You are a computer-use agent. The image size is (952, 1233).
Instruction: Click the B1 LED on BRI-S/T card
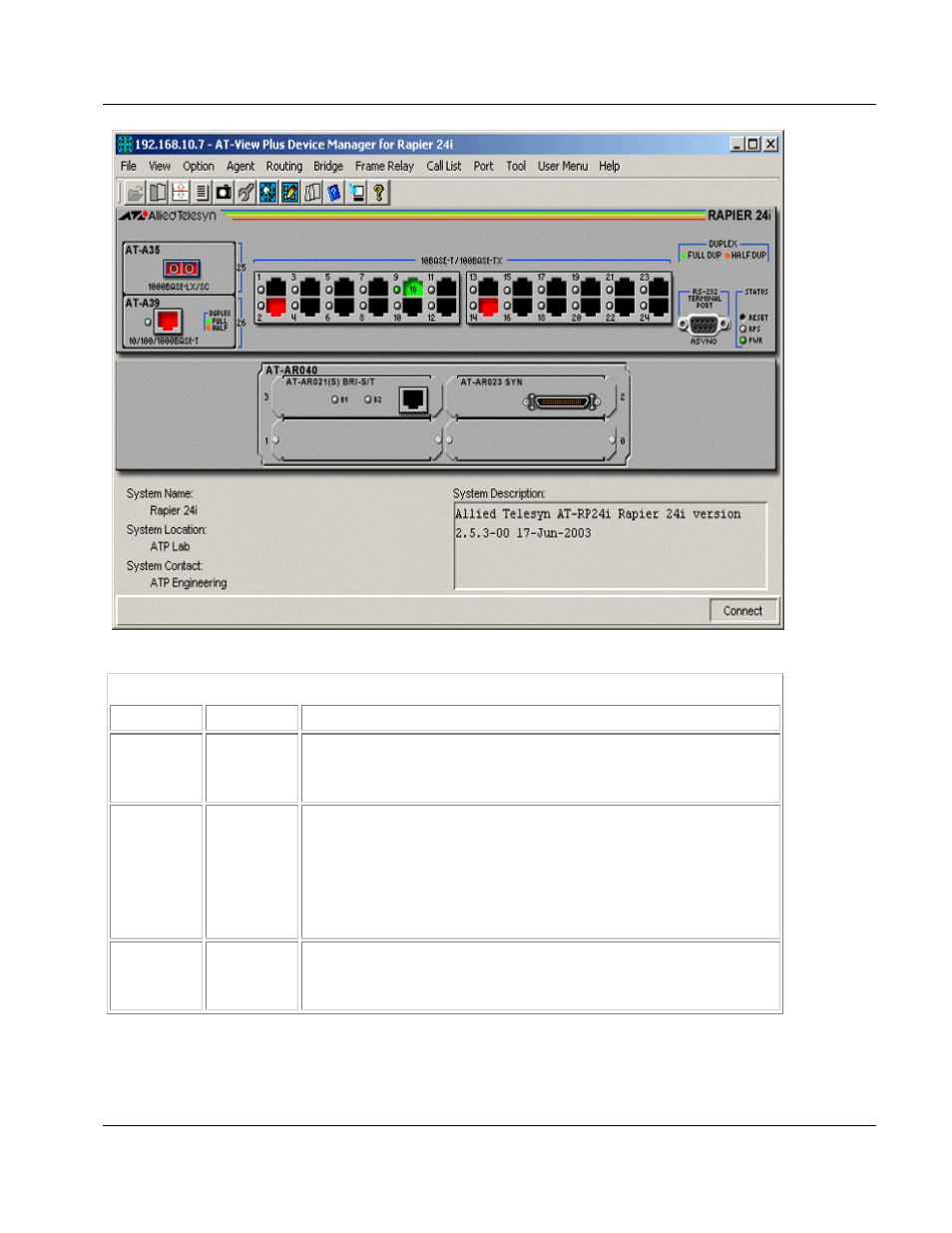click(335, 399)
